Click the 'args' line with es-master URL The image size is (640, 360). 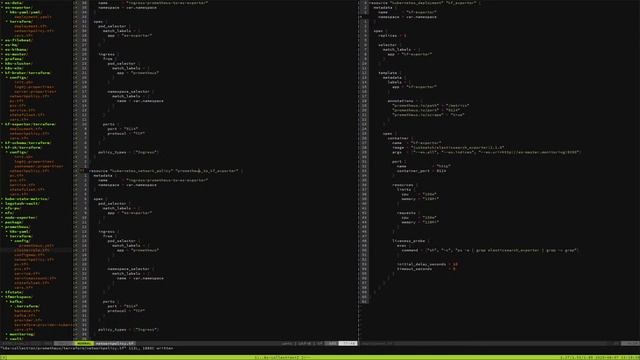486,152
